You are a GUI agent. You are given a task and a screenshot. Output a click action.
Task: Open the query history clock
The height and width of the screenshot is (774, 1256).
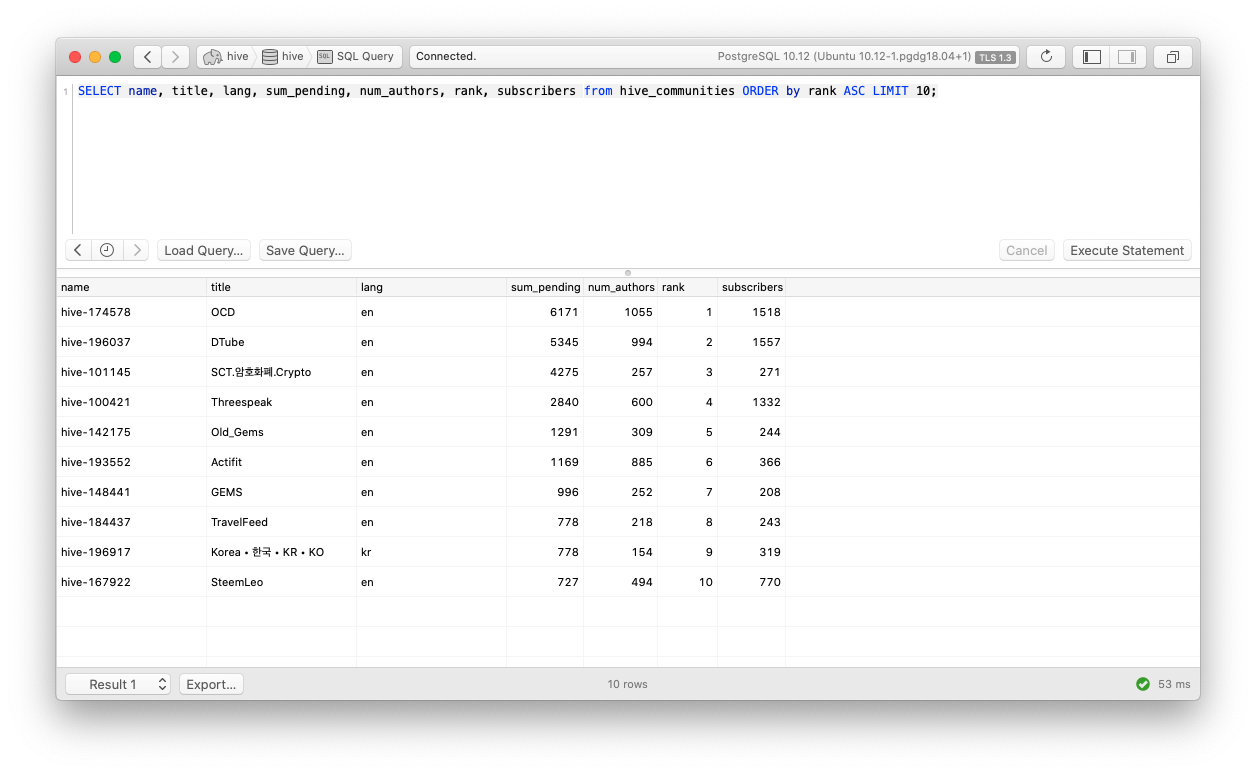pos(107,250)
